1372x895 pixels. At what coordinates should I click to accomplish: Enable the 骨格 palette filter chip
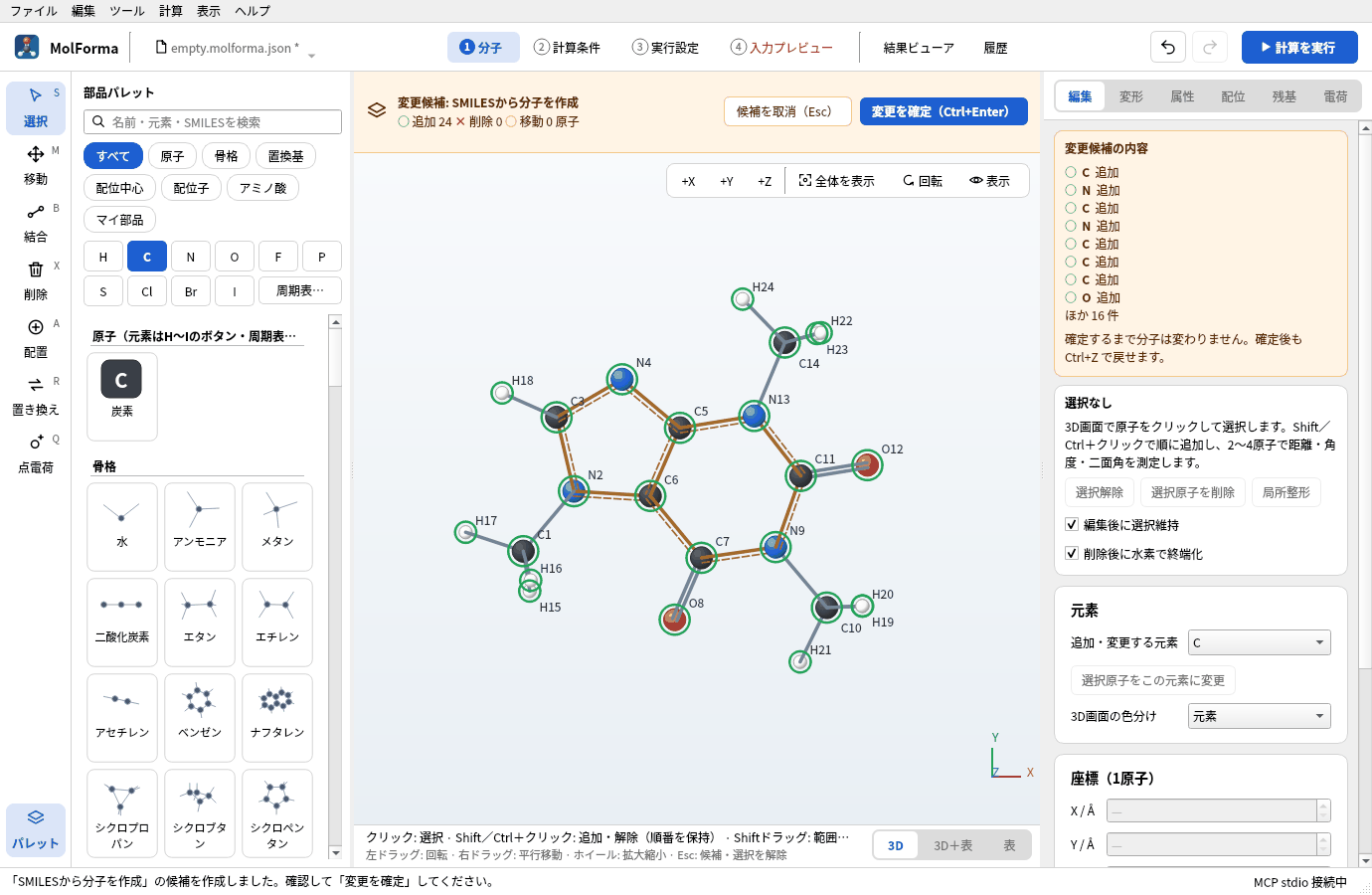(227, 156)
